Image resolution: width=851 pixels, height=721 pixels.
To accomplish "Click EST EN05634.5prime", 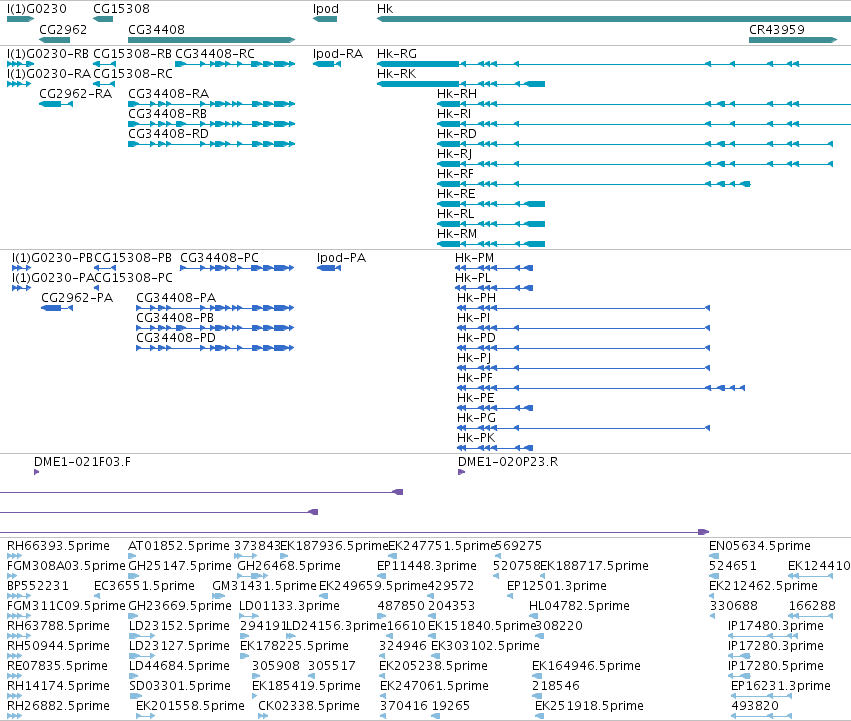I will tap(760, 546).
